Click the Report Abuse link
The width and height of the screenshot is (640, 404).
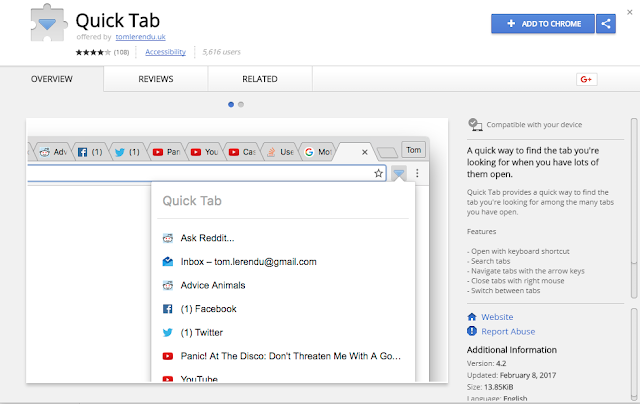coord(508,331)
